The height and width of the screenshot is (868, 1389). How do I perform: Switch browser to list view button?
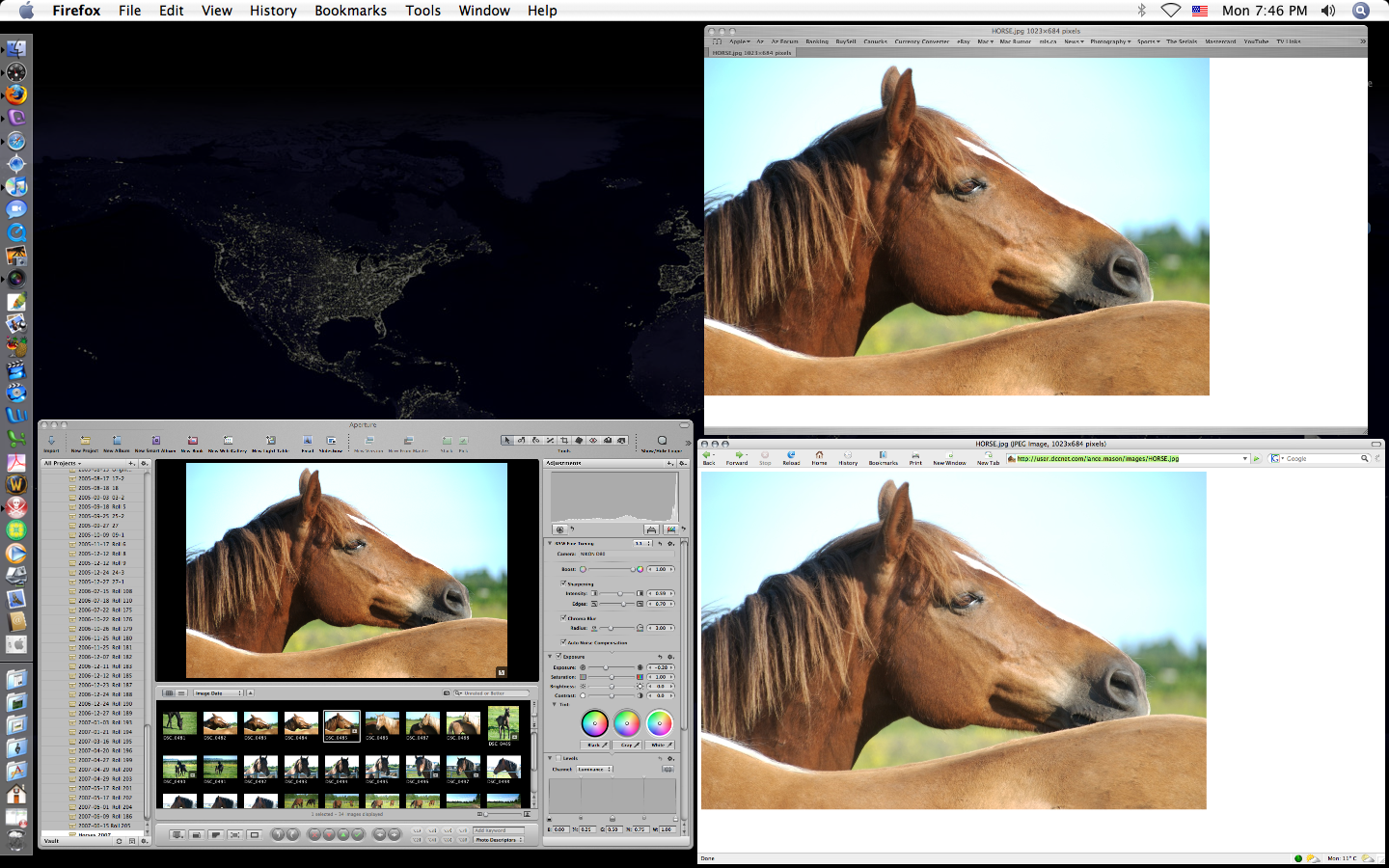[181, 693]
